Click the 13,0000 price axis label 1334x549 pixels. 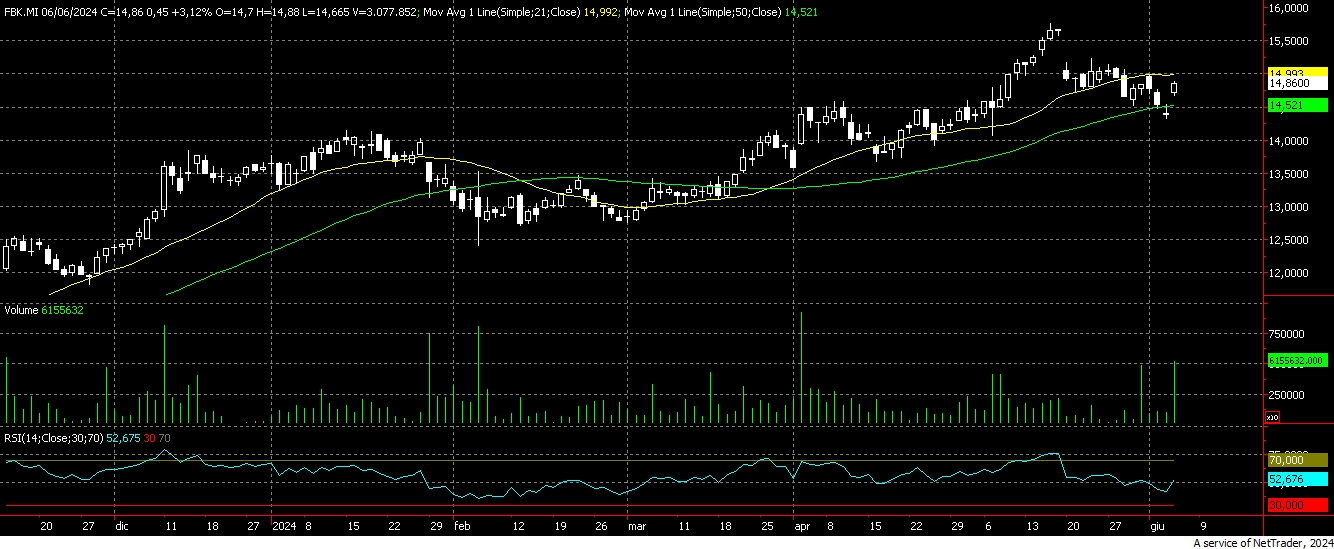pyautogui.click(x=1288, y=207)
